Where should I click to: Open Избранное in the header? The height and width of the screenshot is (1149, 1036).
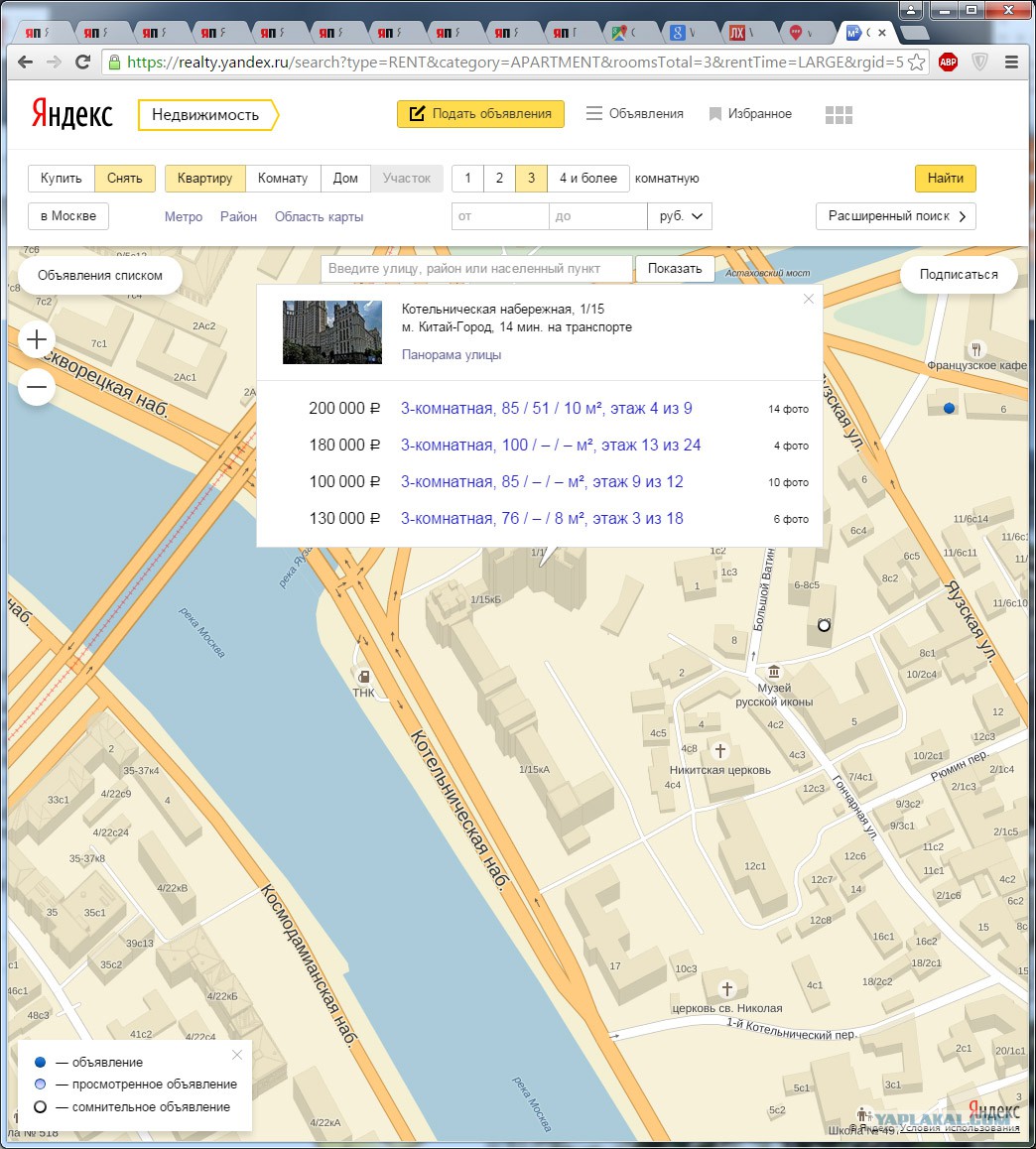[x=750, y=113]
